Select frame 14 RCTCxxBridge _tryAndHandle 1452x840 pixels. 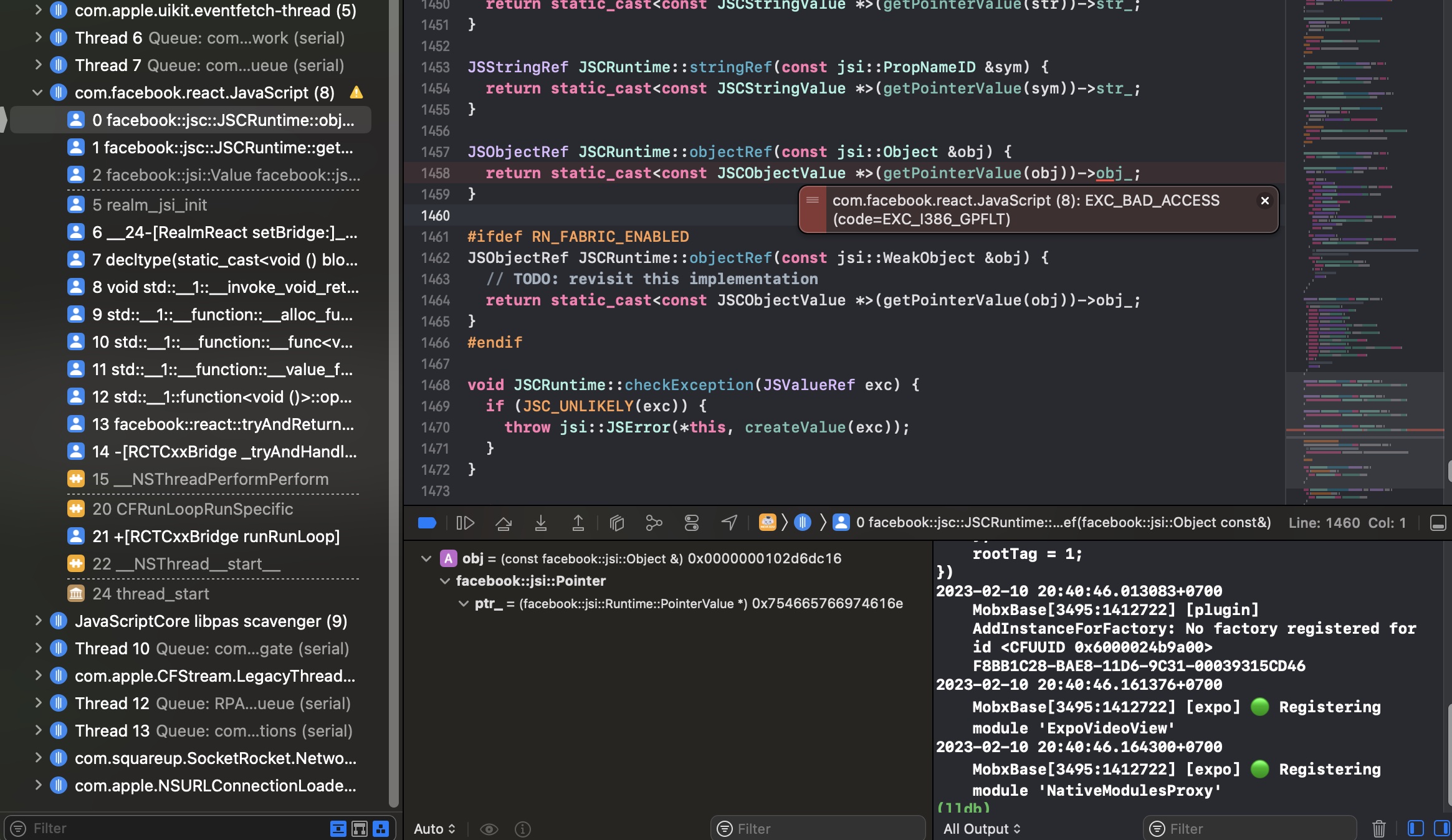212,452
